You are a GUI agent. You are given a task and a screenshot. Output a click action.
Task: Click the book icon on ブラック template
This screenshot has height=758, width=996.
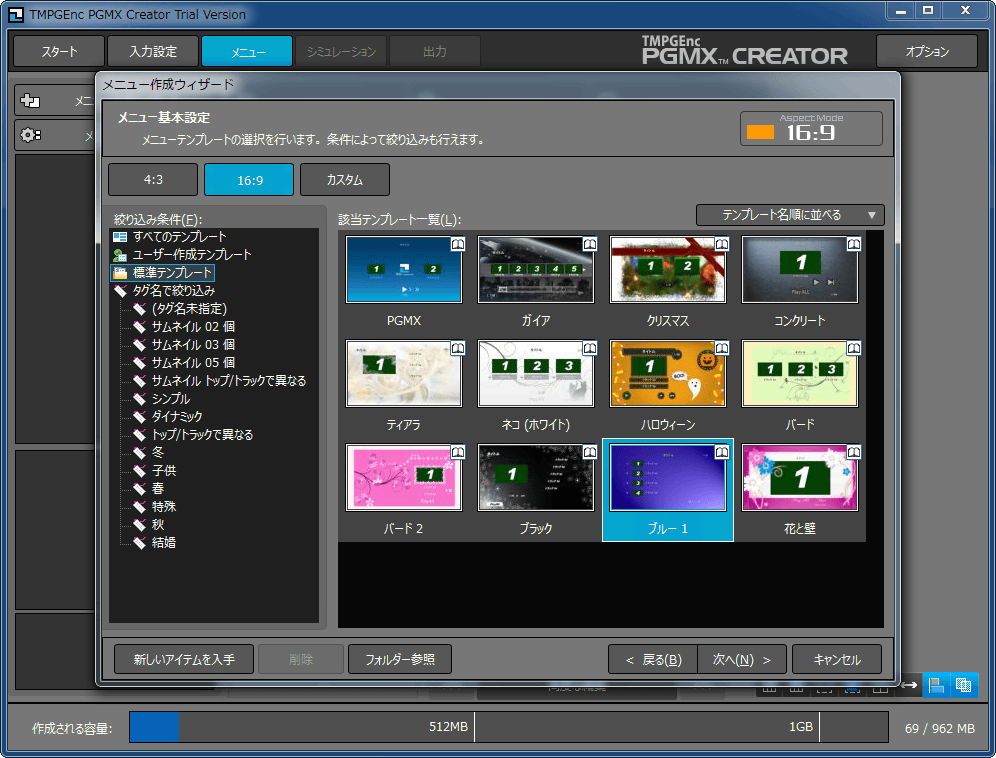pyautogui.click(x=590, y=452)
